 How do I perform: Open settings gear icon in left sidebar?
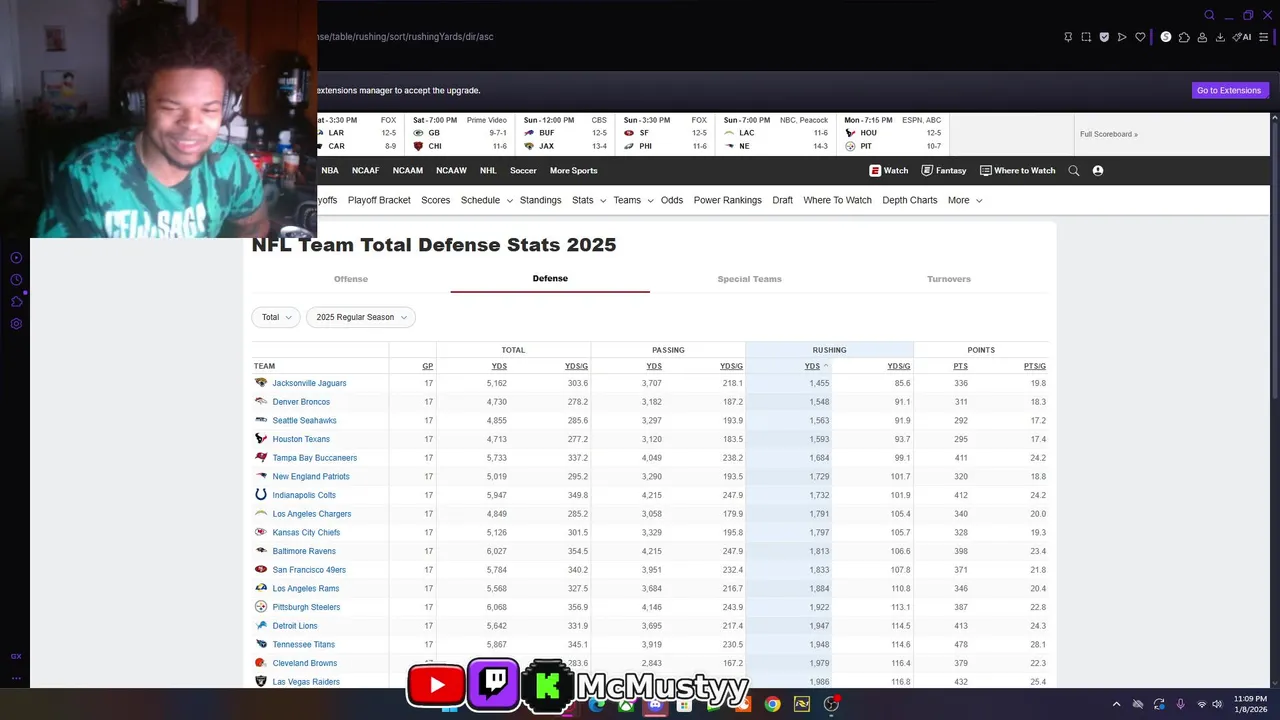(16, 324)
